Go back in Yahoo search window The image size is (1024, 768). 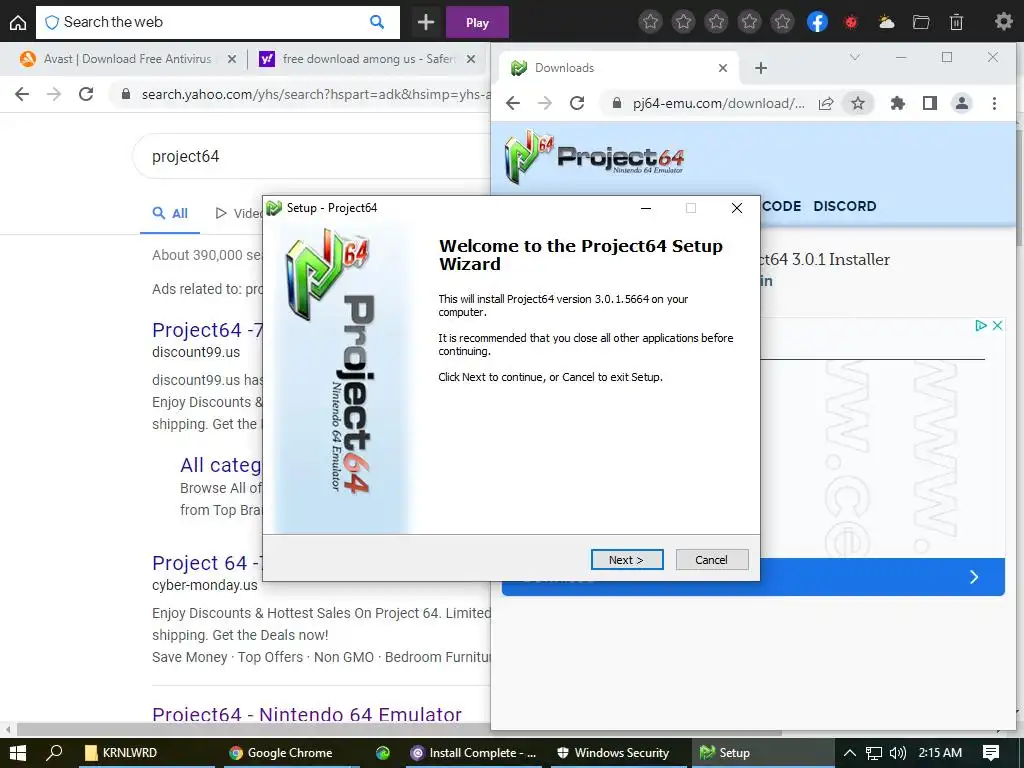22,94
